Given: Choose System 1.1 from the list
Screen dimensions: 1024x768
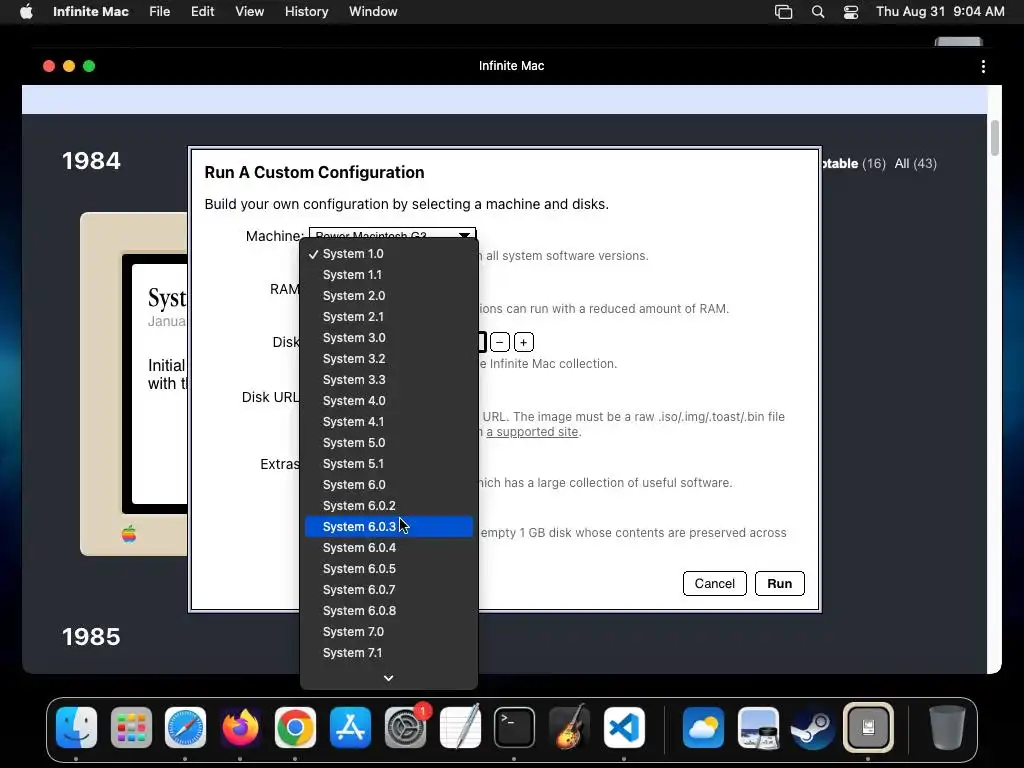Looking at the screenshot, I should tap(389, 274).
